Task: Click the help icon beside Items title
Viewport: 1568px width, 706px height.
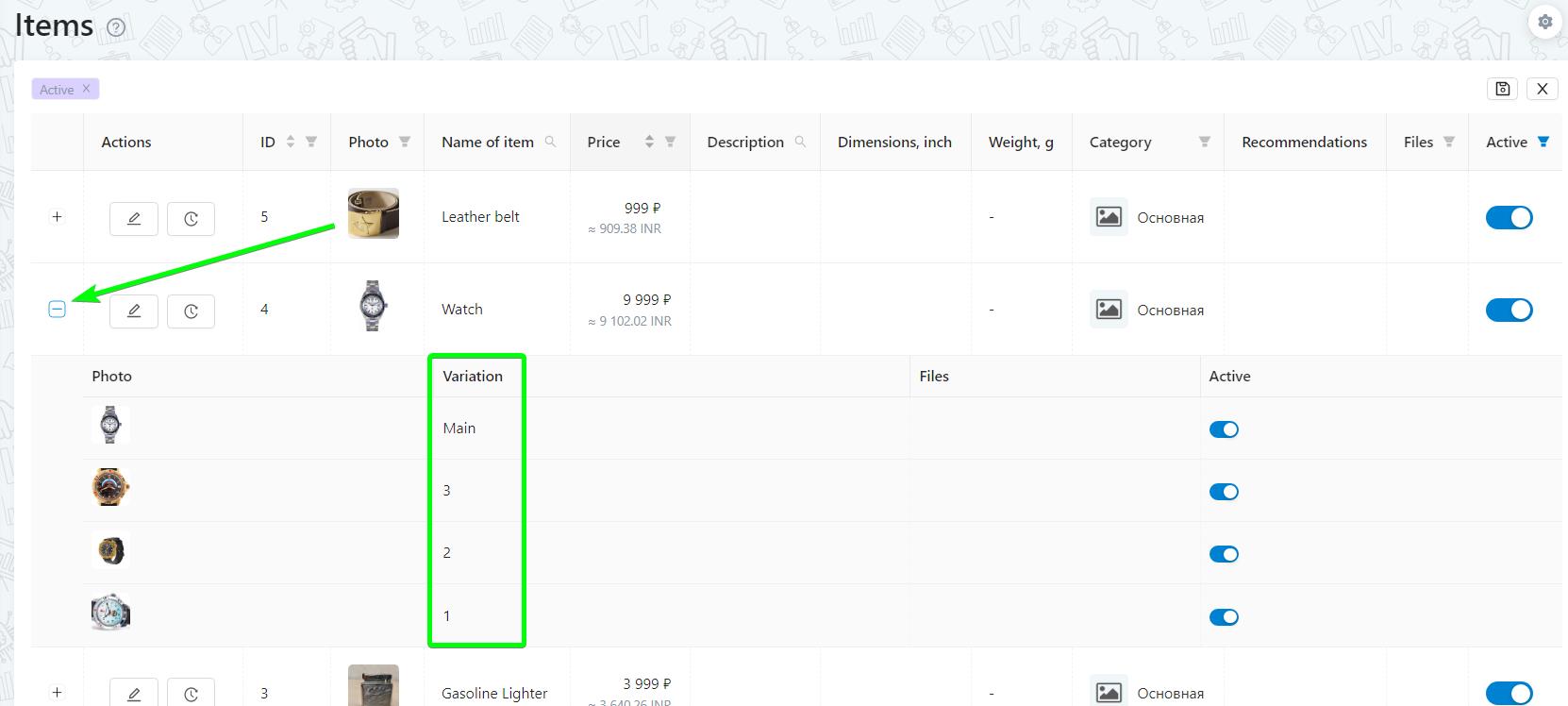Action: click(x=116, y=27)
